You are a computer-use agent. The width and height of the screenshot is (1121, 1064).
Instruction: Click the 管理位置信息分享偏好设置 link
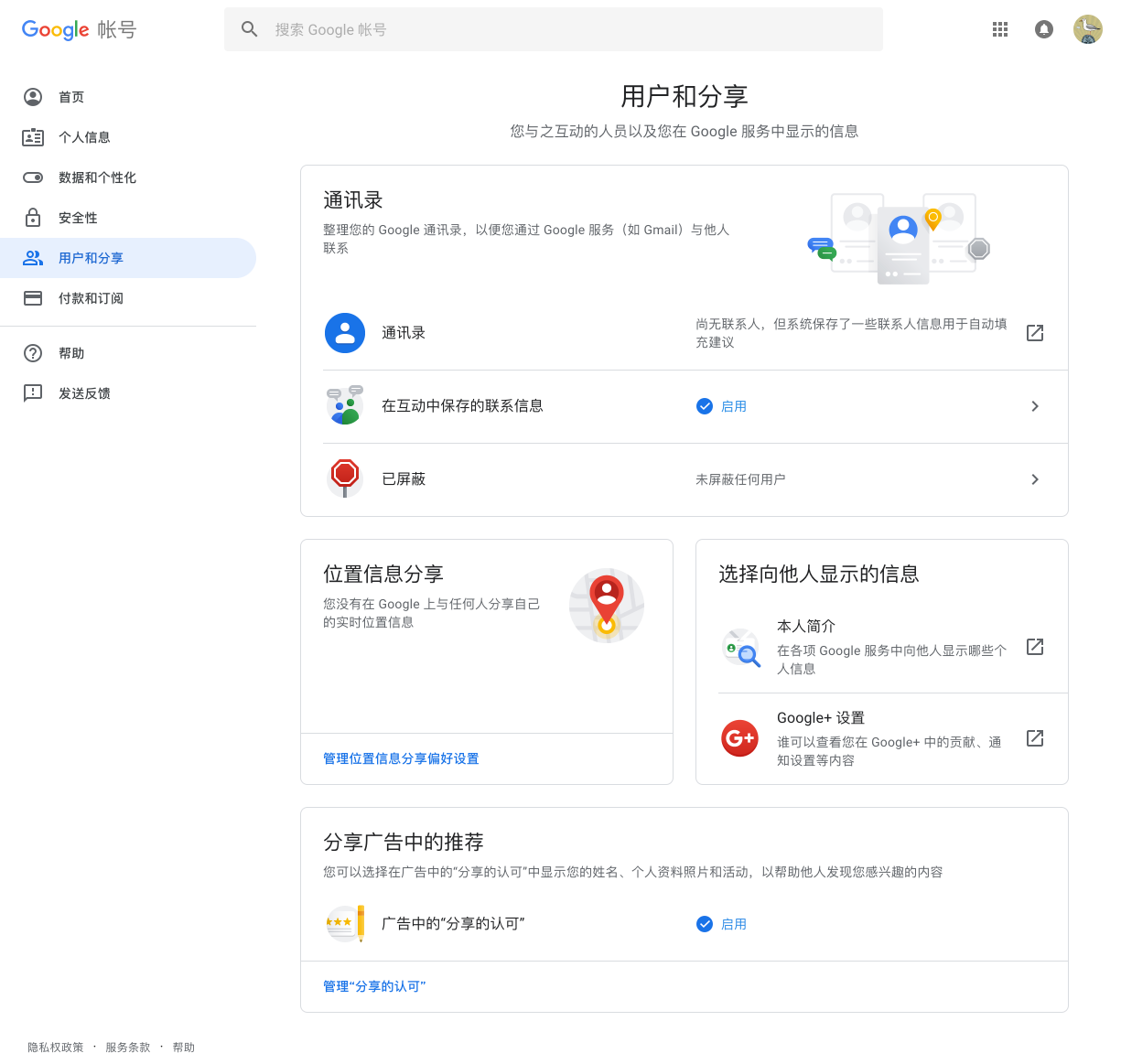pyautogui.click(x=401, y=758)
